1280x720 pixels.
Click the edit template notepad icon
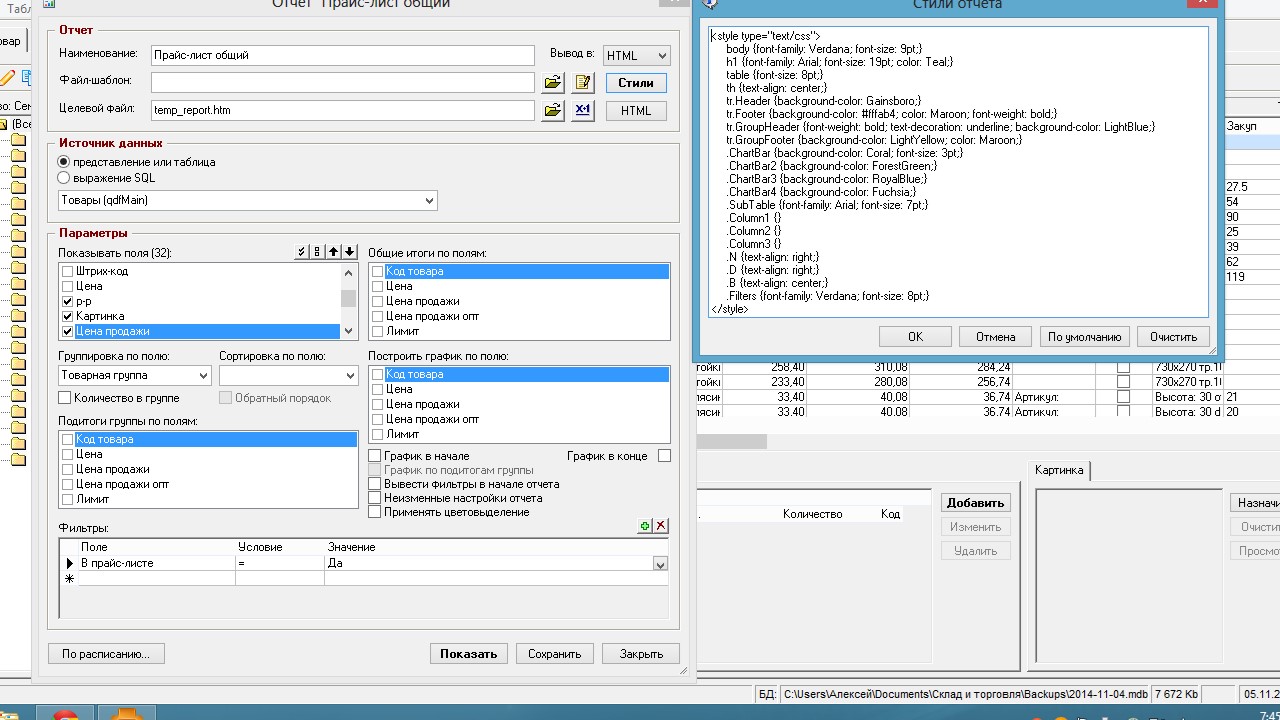point(583,83)
